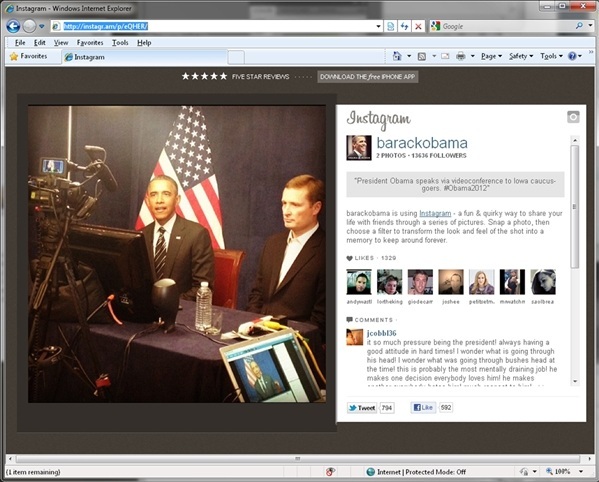
Task: Expand the Print dropdown arrow
Action: (473, 56)
